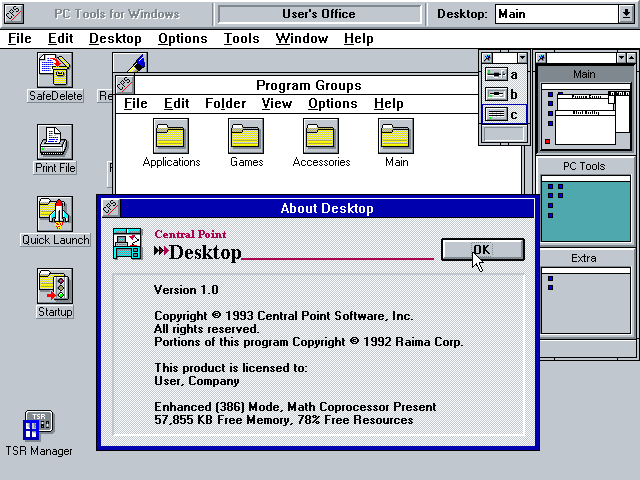Image resolution: width=640 pixels, height=480 pixels.
Task: Select drive a icon in drive panel
Action: tap(496, 74)
